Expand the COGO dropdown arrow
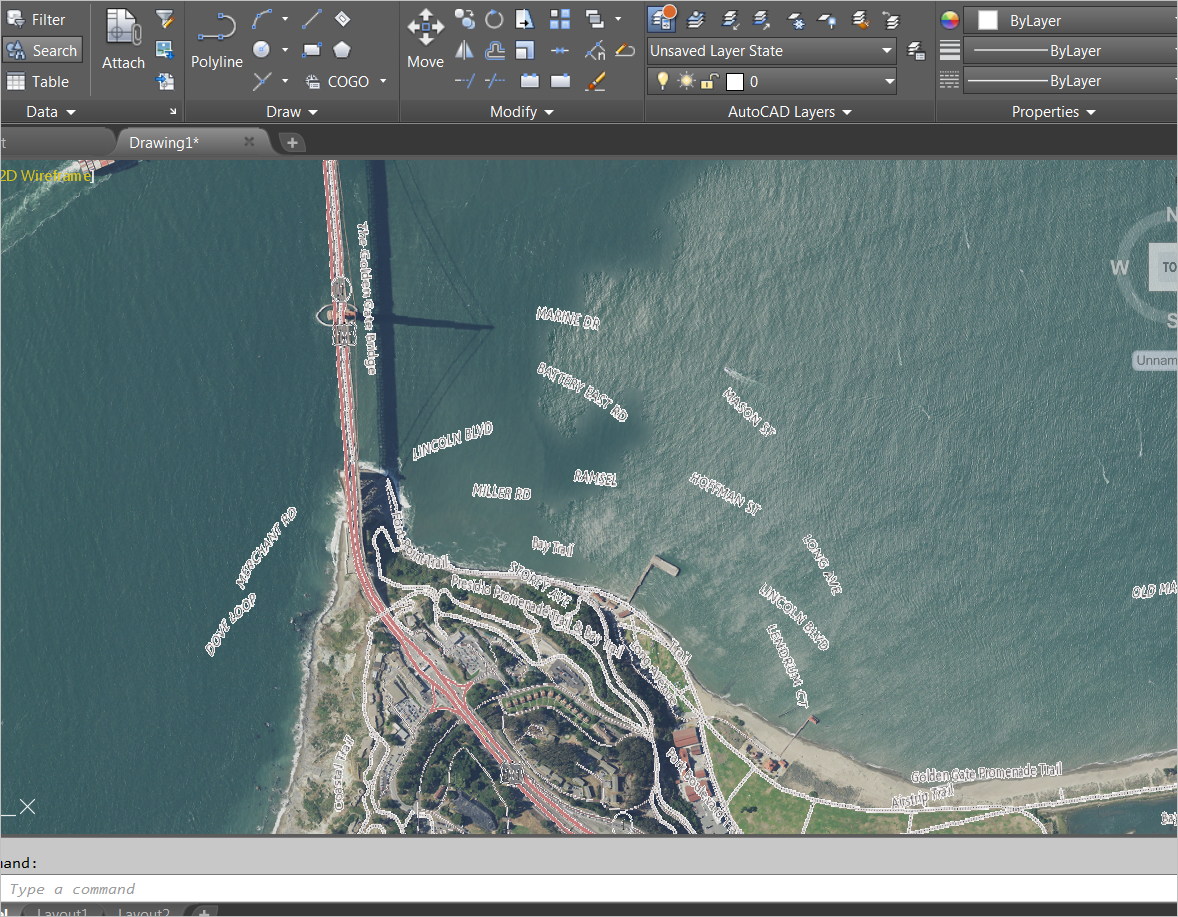The width and height of the screenshot is (1178, 917). [x=383, y=81]
